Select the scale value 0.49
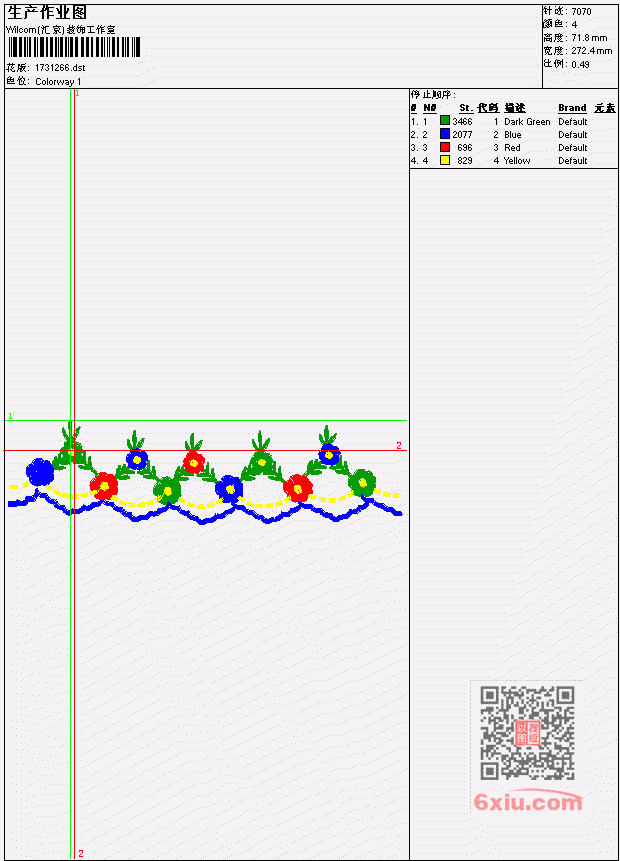The height and width of the screenshot is (861, 620). tap(580, 64)
